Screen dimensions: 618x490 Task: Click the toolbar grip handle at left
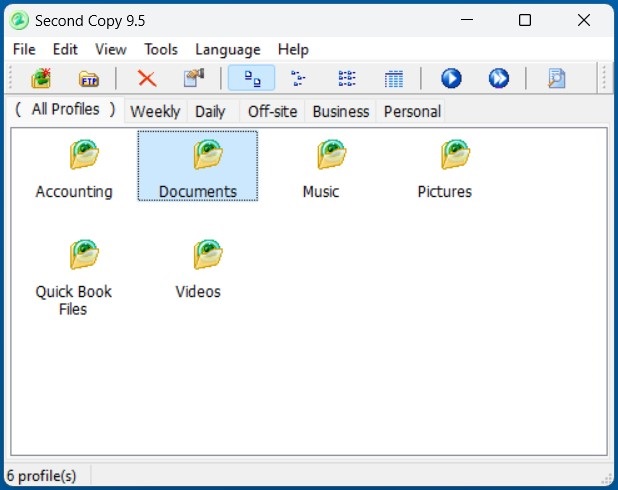click(x=11, y=78)
